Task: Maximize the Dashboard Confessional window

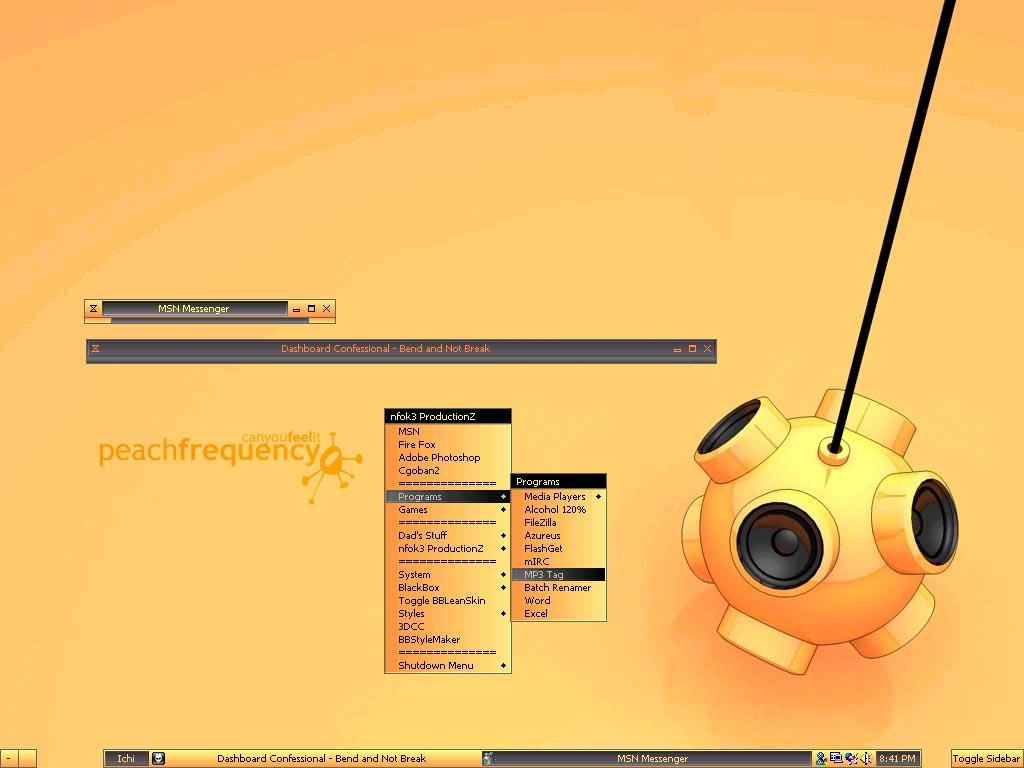Action: [692, 349]
